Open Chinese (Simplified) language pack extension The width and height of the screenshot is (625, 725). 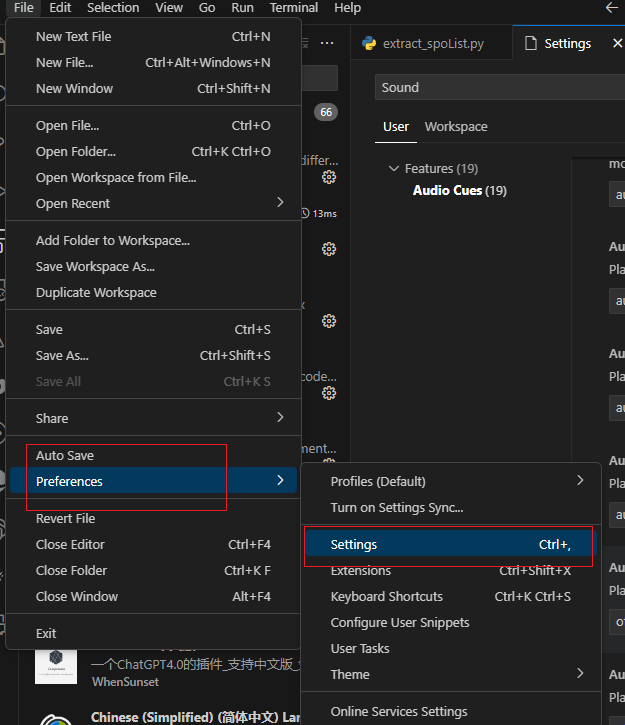196,717
